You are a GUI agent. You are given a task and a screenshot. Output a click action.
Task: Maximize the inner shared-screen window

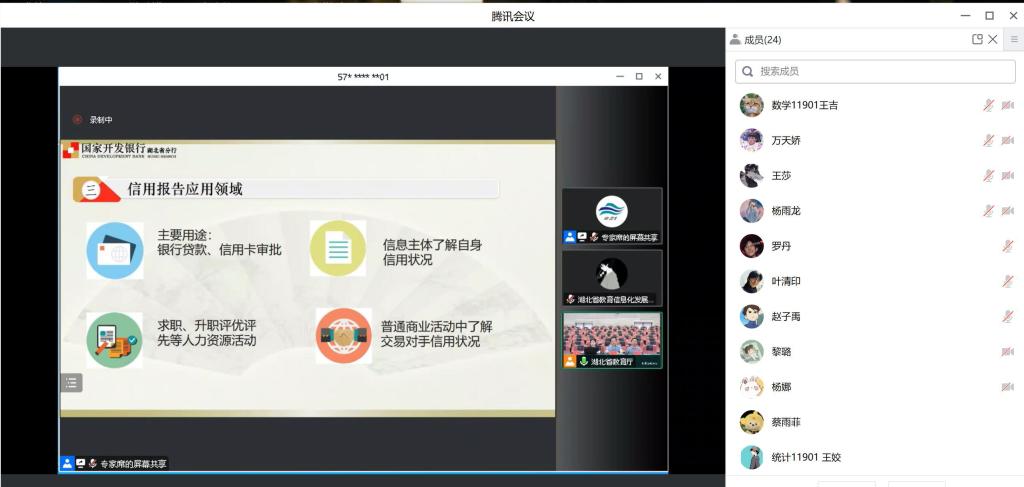coord(639,76)
